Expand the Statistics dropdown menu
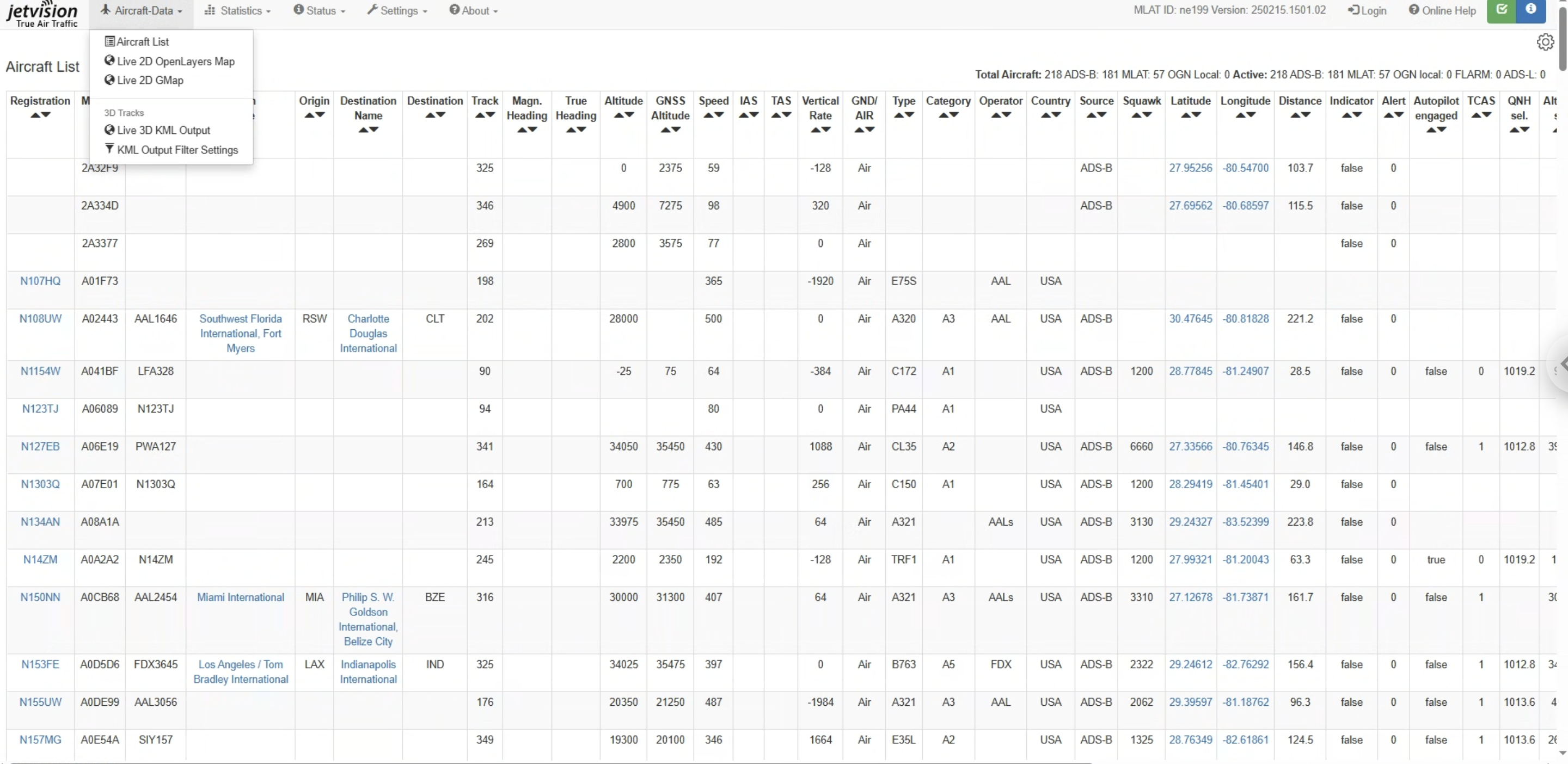1568x764 pixels. coord(237,10)
